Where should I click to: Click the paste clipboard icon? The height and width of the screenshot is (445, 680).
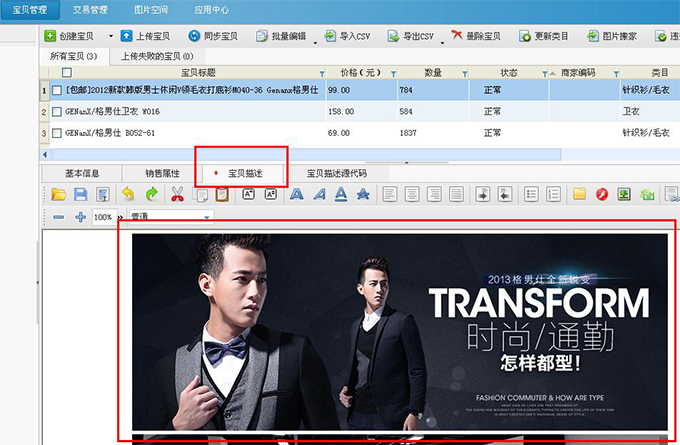pyautogui.click(x=222, y=194)
